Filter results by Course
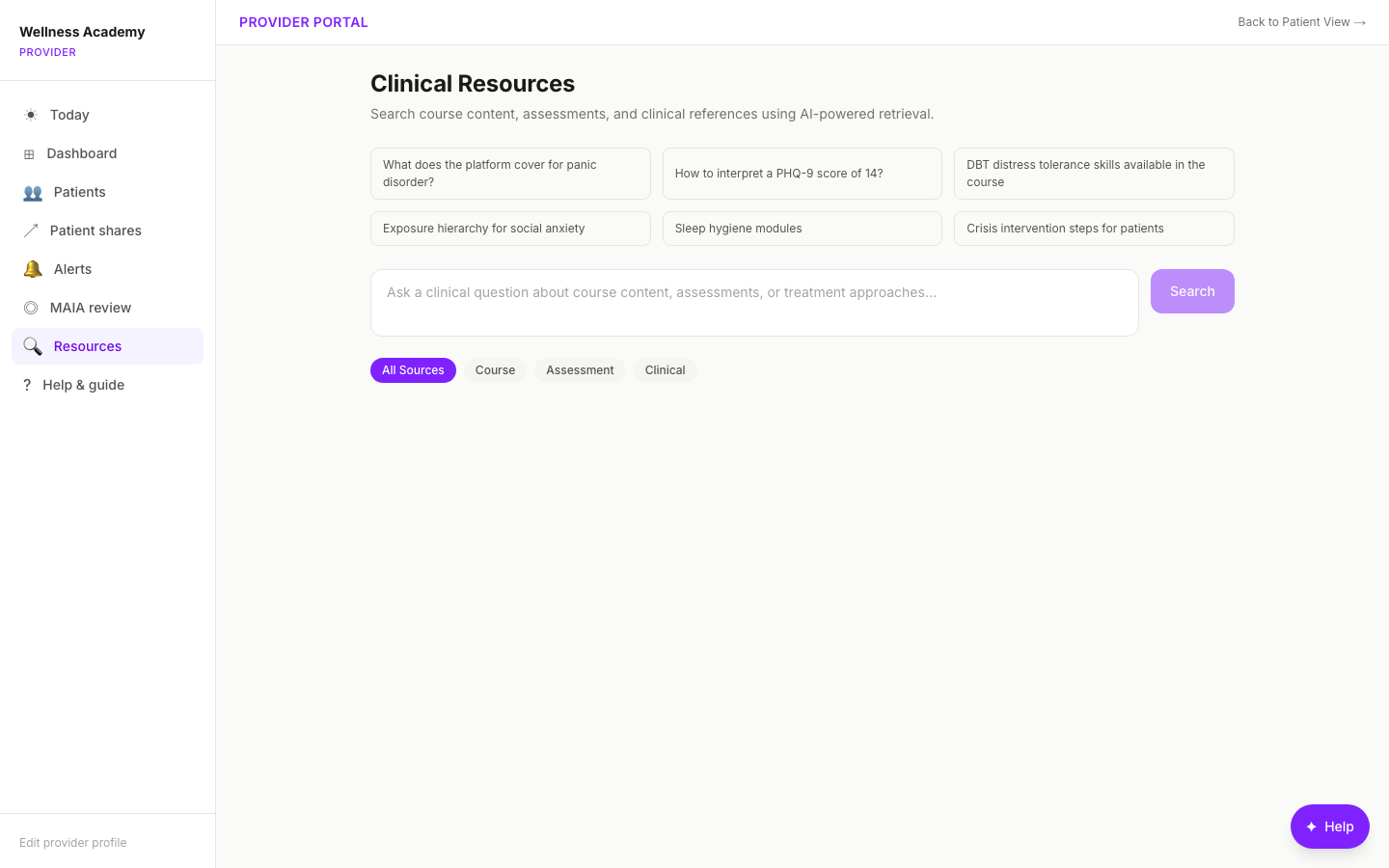1389x868 pixels. point(495,370)
